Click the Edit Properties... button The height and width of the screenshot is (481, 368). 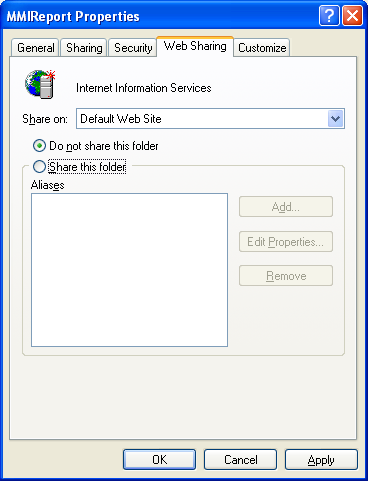286,241
